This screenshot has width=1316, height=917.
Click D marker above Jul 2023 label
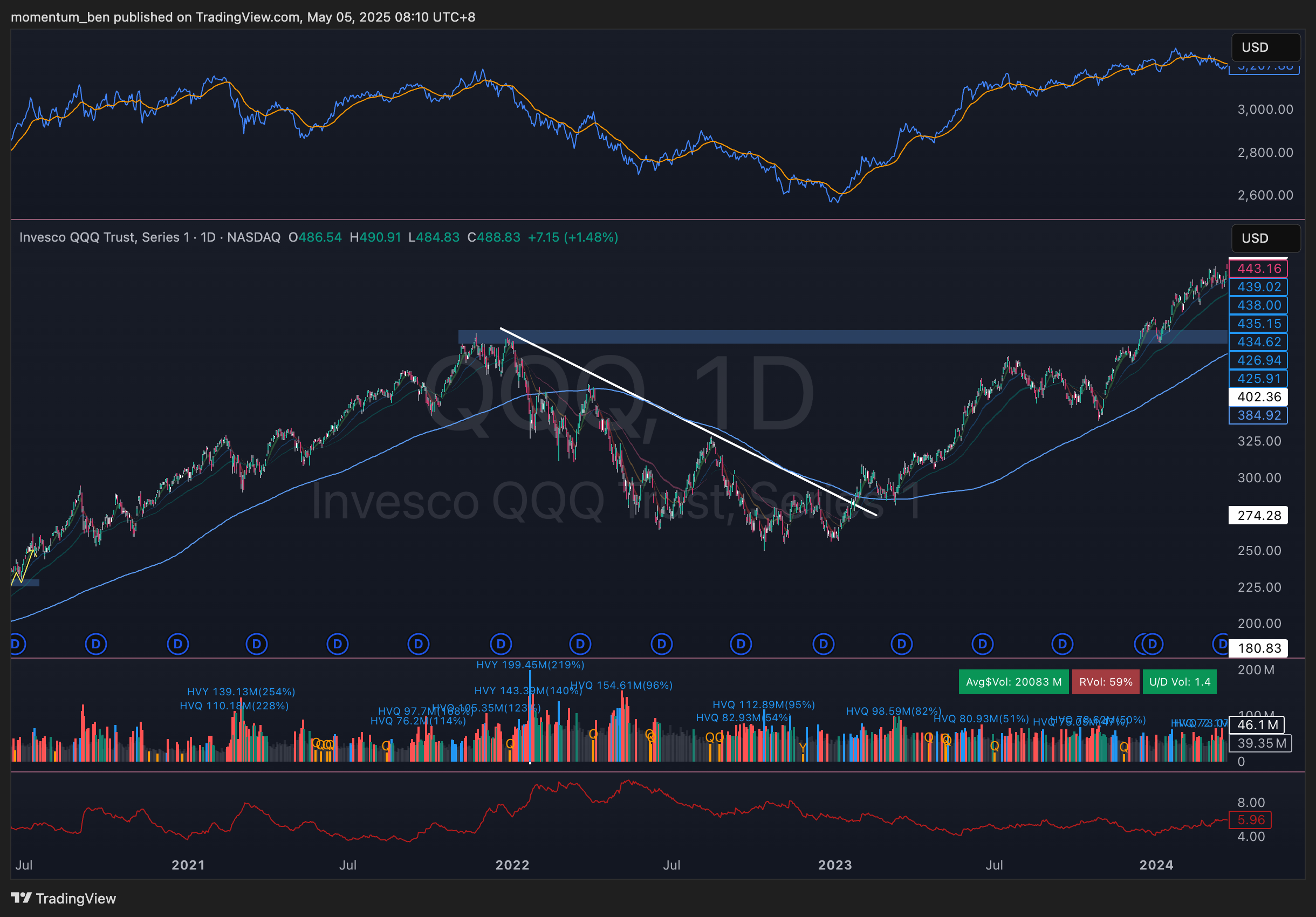click(x=982, y=644)
